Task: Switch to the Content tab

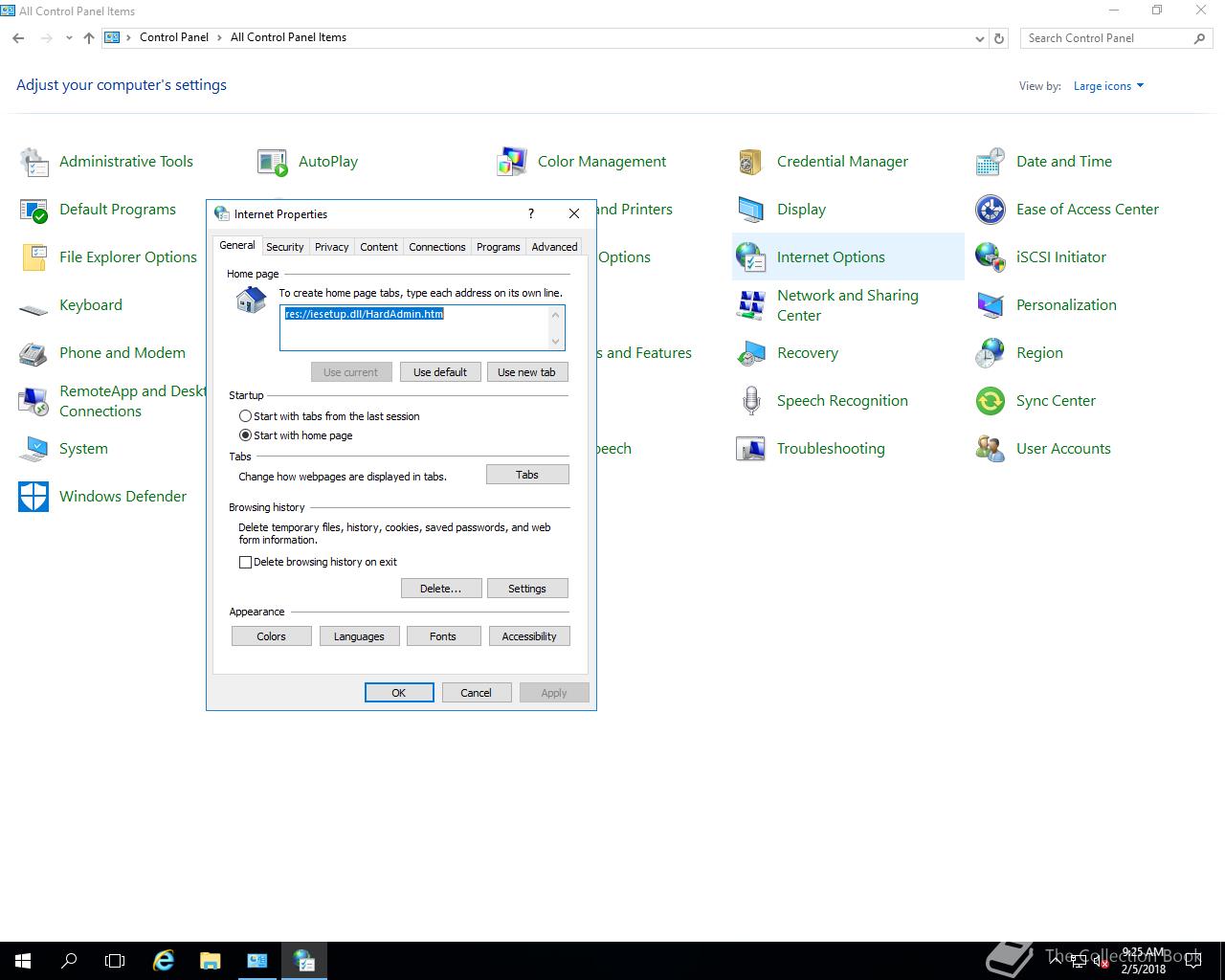Action: pos(379,247)
